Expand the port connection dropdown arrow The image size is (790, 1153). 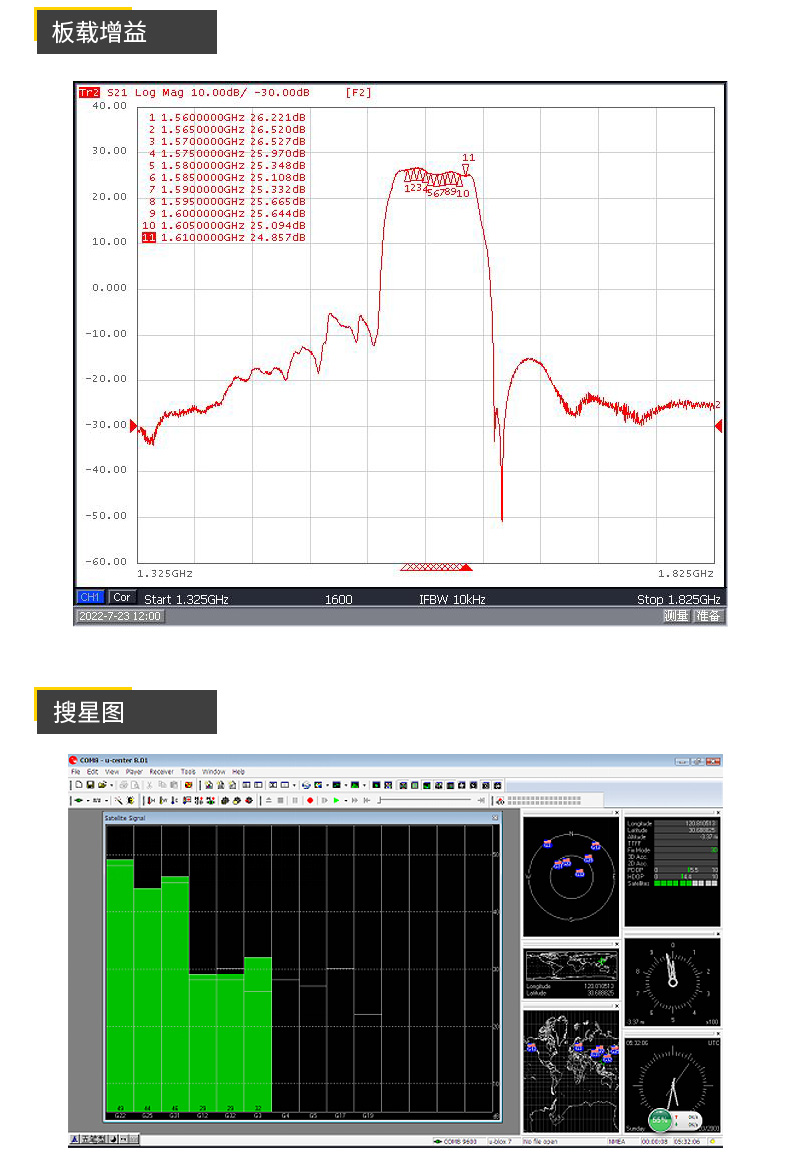click(x=86, y=800)
